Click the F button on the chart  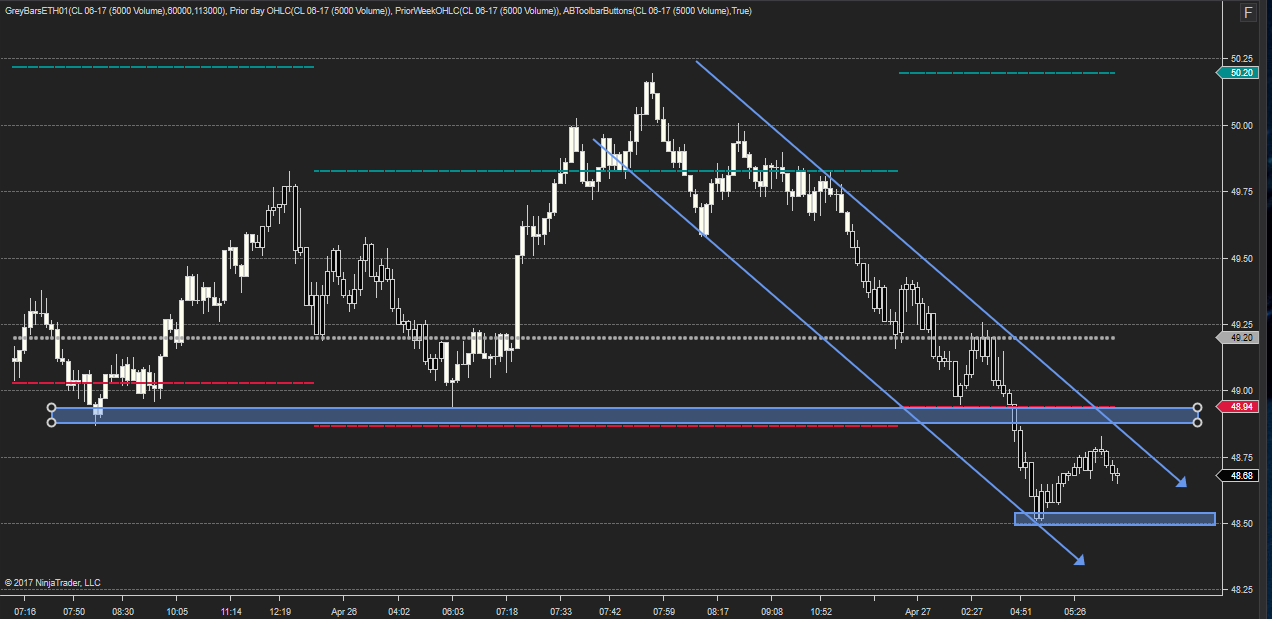1247,12
